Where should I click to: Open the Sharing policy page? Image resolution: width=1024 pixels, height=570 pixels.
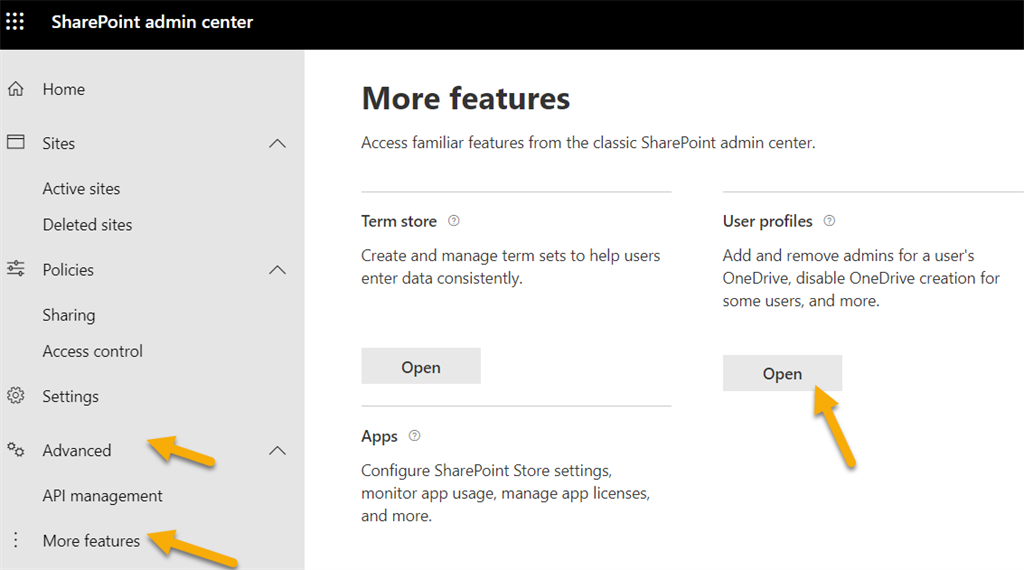tap(69, 315)
